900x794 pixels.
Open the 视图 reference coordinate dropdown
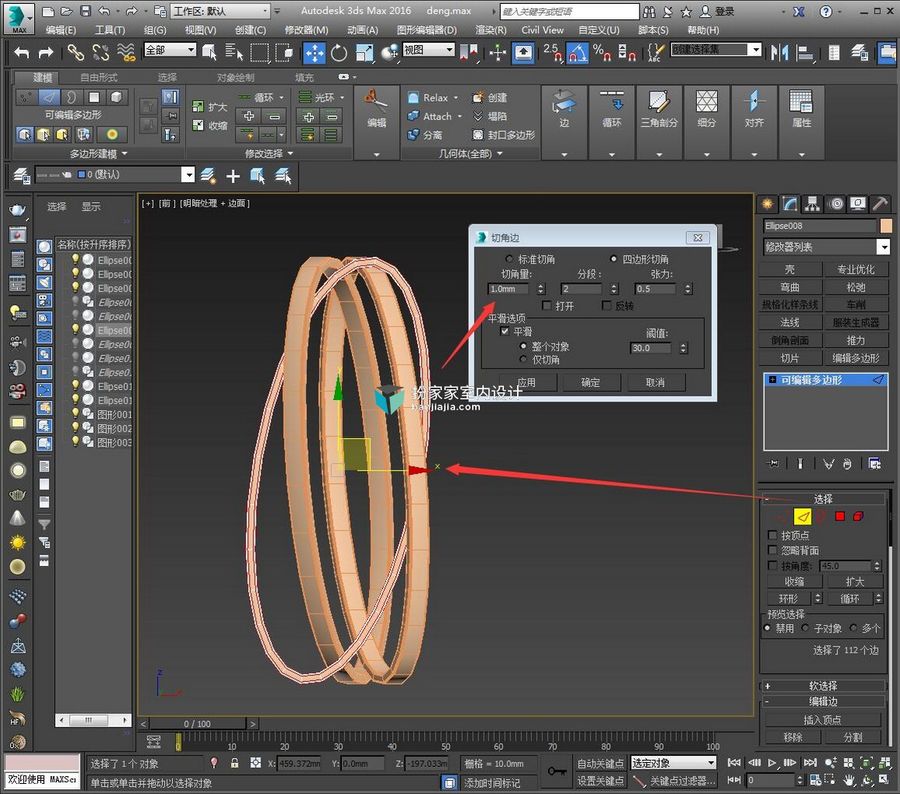(x=428, y=51)
